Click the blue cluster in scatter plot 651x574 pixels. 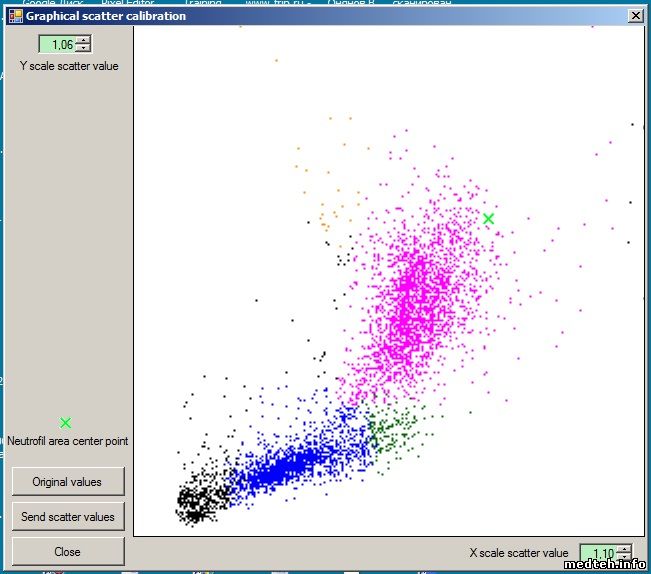coord(290,462)
